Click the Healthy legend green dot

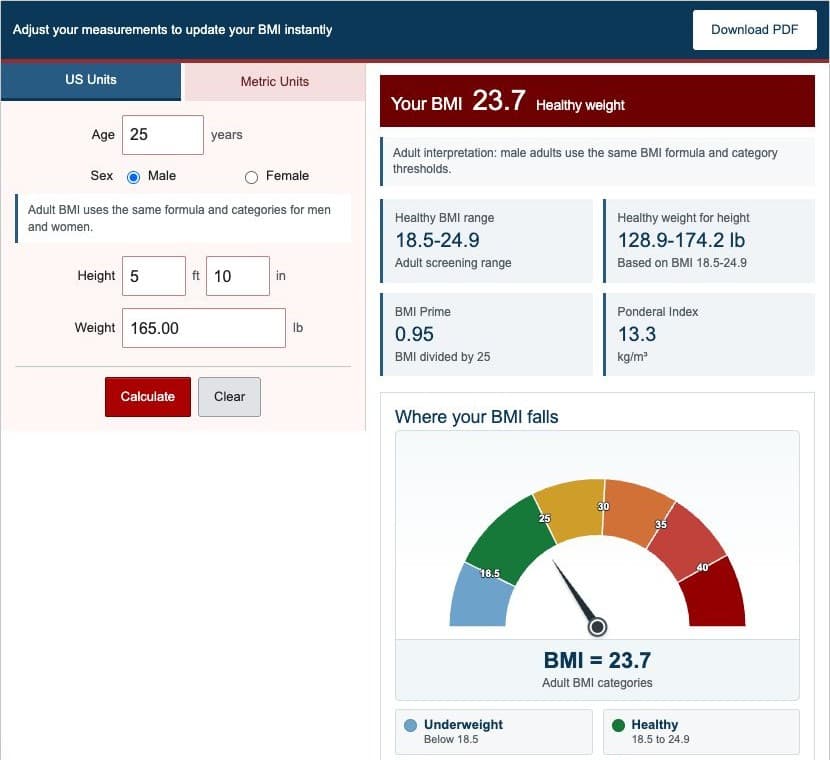(x=618, y=725)
